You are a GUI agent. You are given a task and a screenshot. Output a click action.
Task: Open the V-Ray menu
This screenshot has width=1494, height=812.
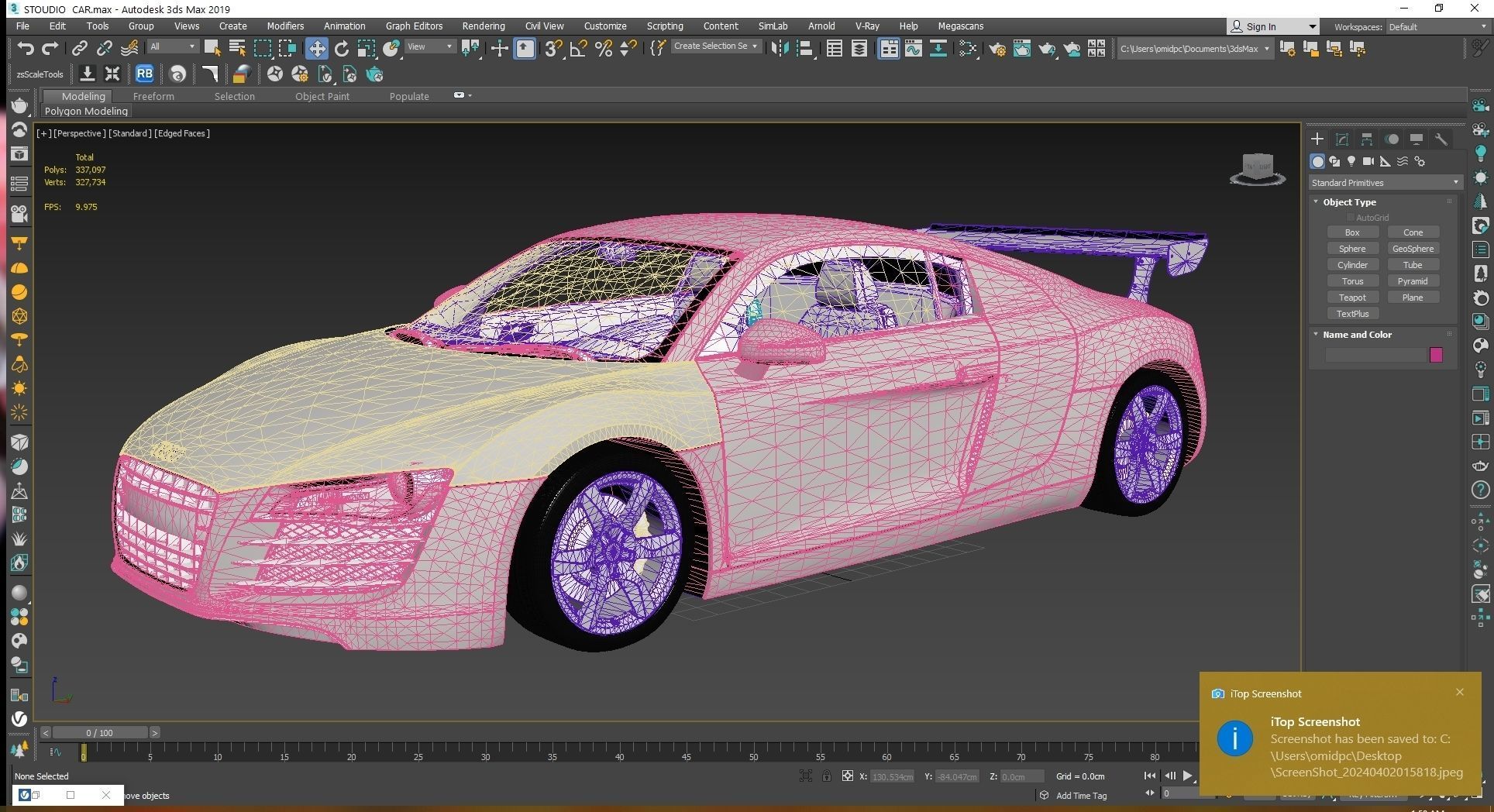tap(867, 26)
